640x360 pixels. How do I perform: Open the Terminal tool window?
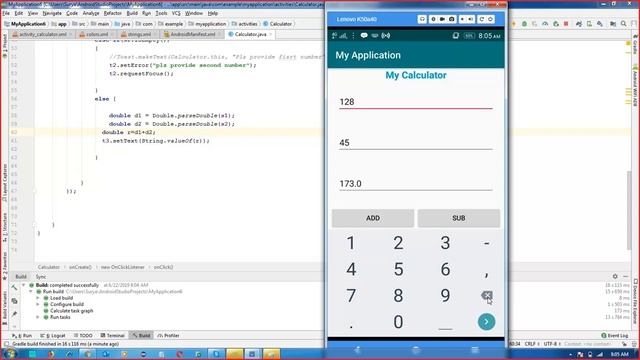coord(112,336)
